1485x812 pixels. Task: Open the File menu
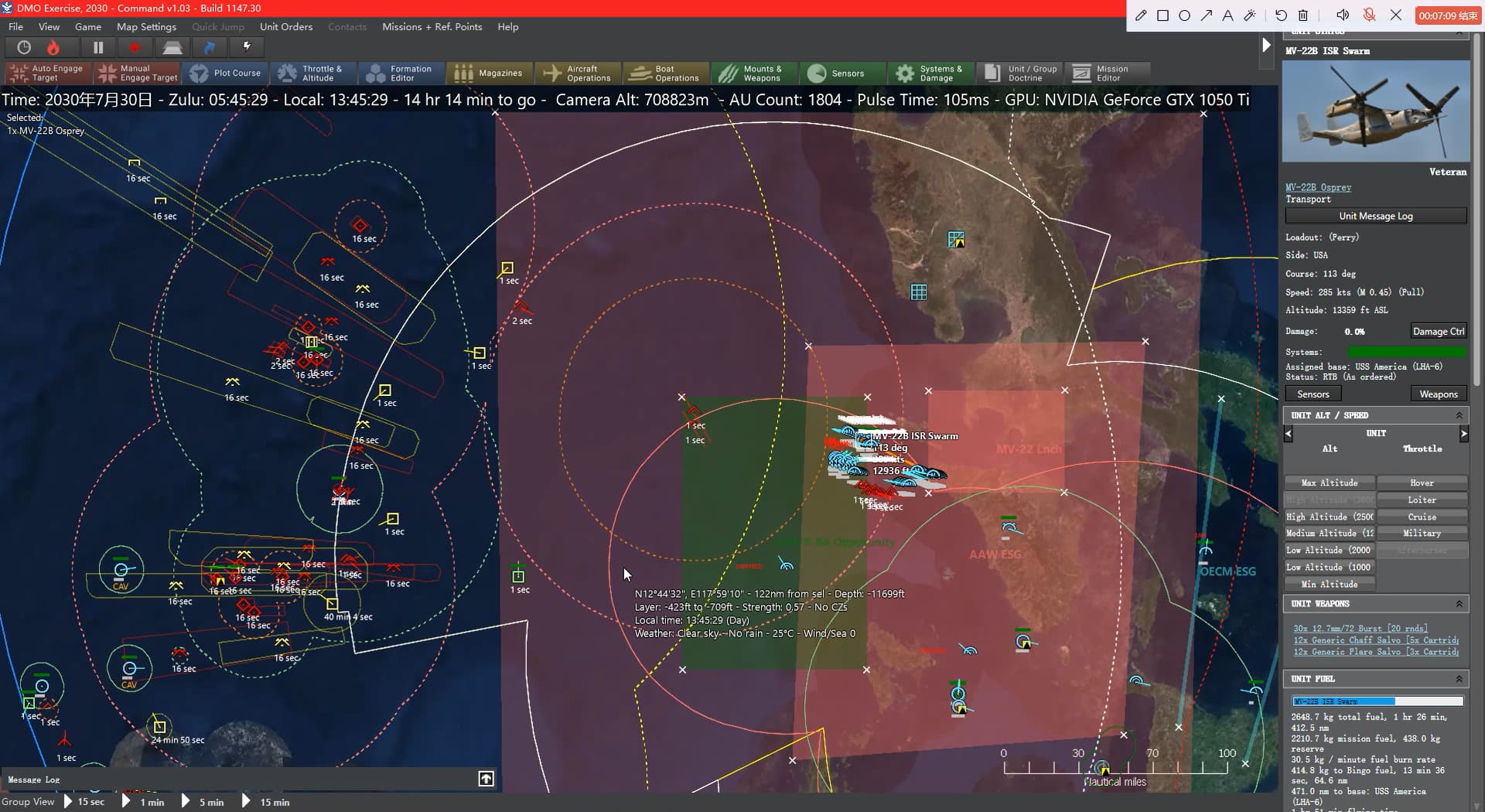(15, 26)
